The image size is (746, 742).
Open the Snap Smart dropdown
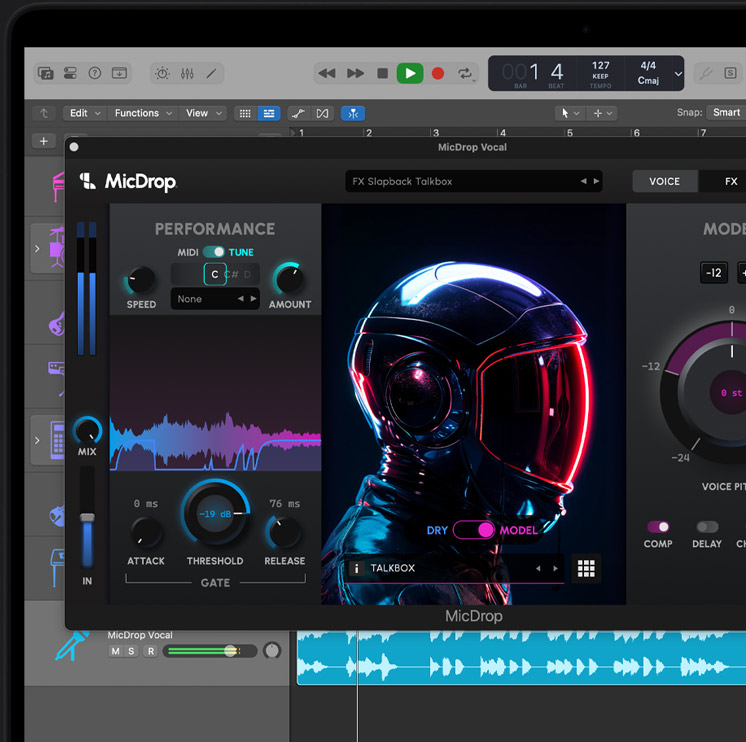(x=726, y=113)
